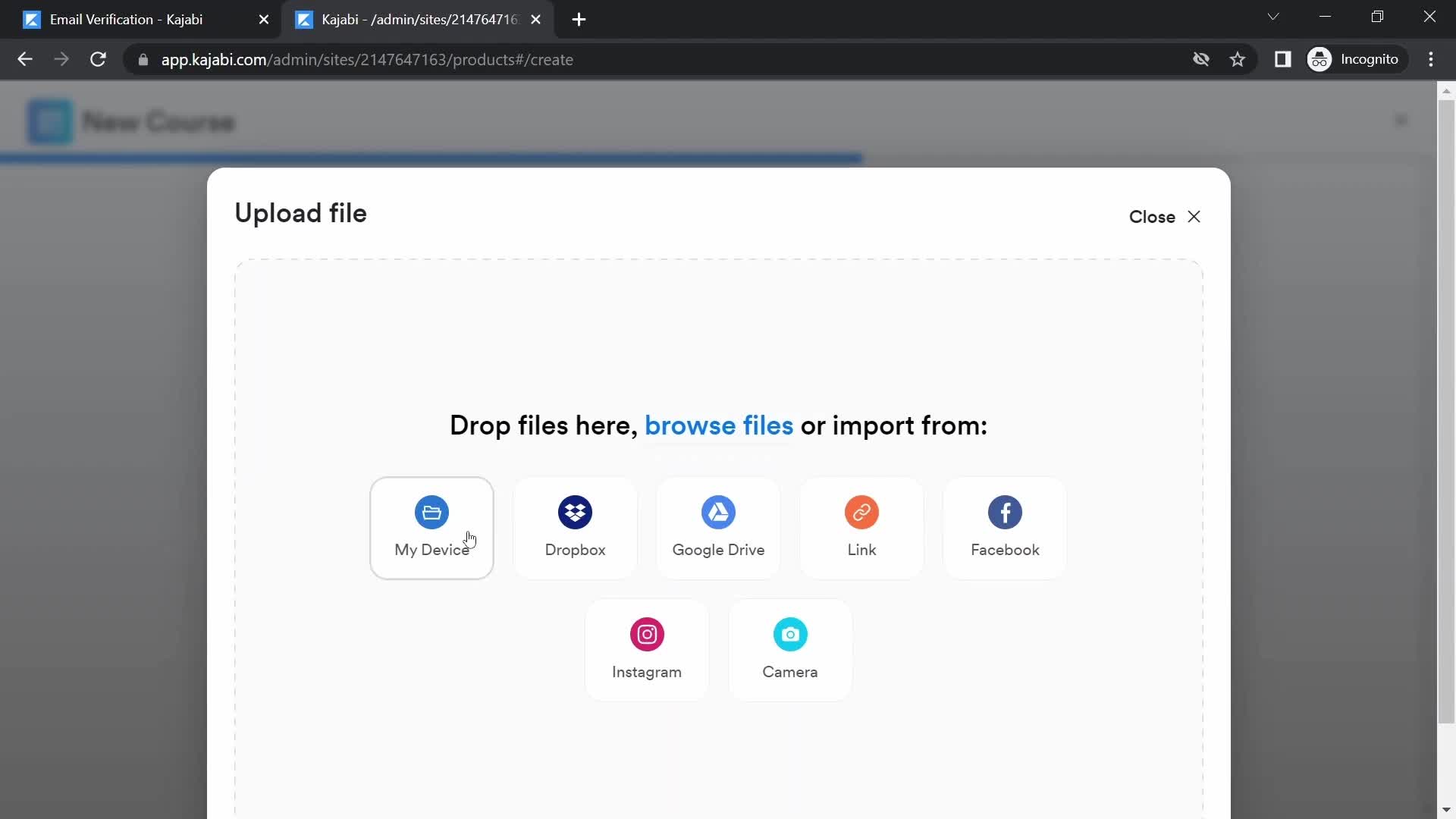Choose Link import option
Viewport: 1456px width, 819px height.
coord(861,528)
